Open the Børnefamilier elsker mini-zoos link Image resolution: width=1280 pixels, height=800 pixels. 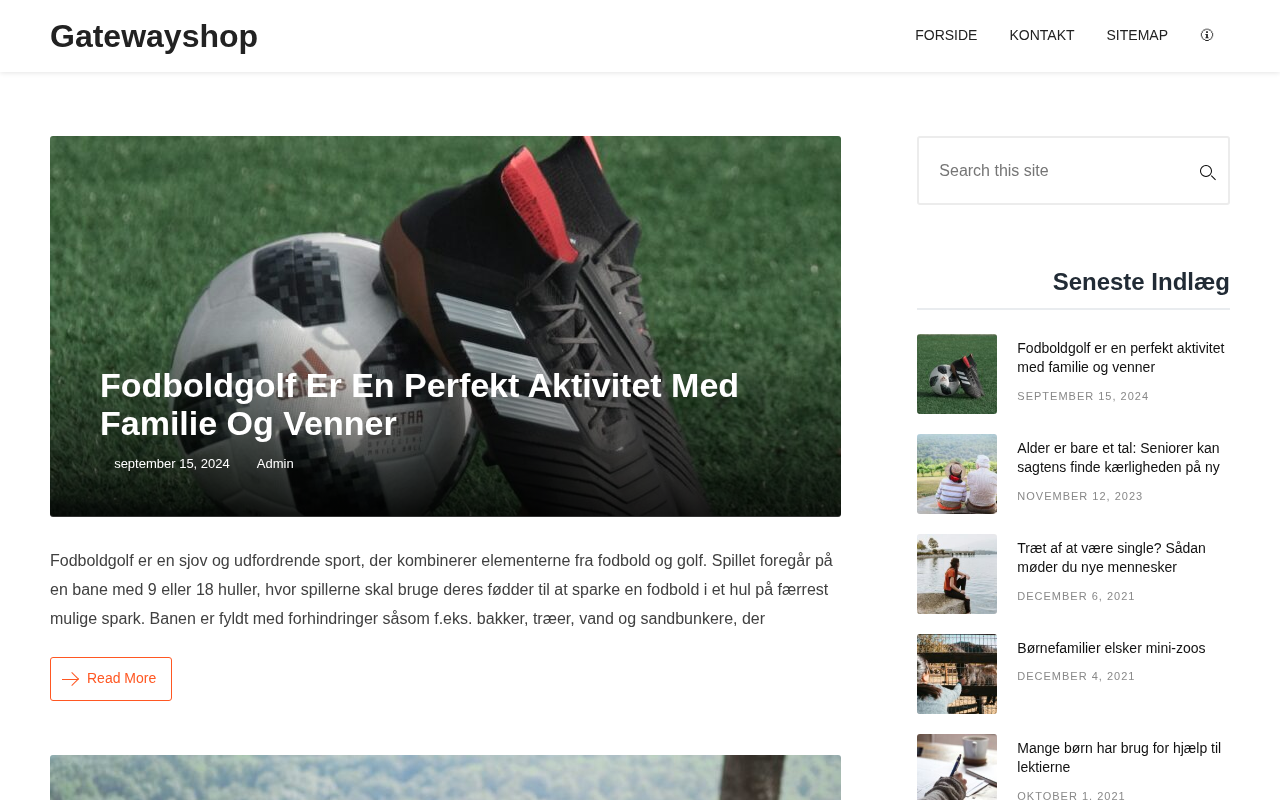click(1111, 648)
